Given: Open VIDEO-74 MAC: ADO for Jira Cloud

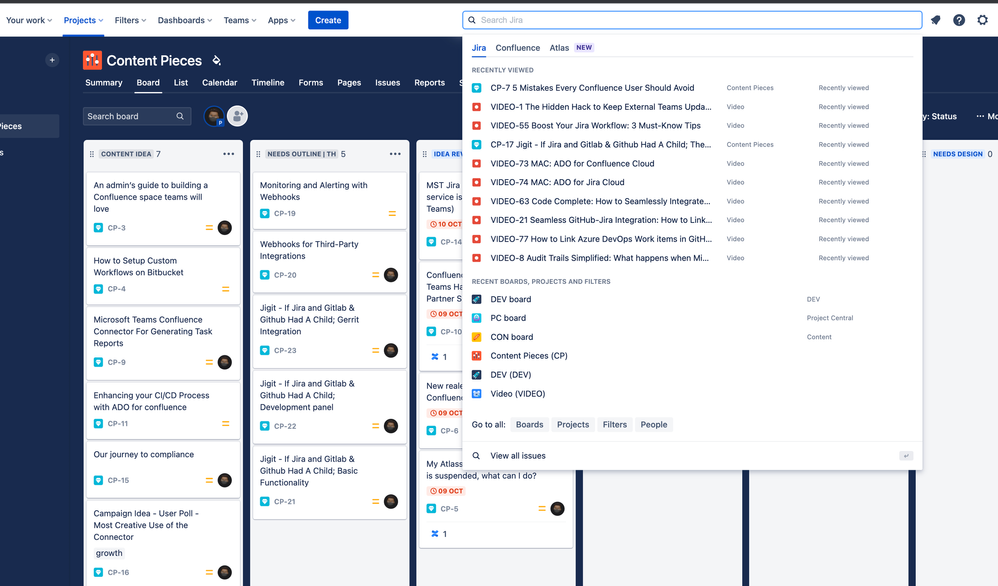Looking at the screenshot, I should click(692, 183).
